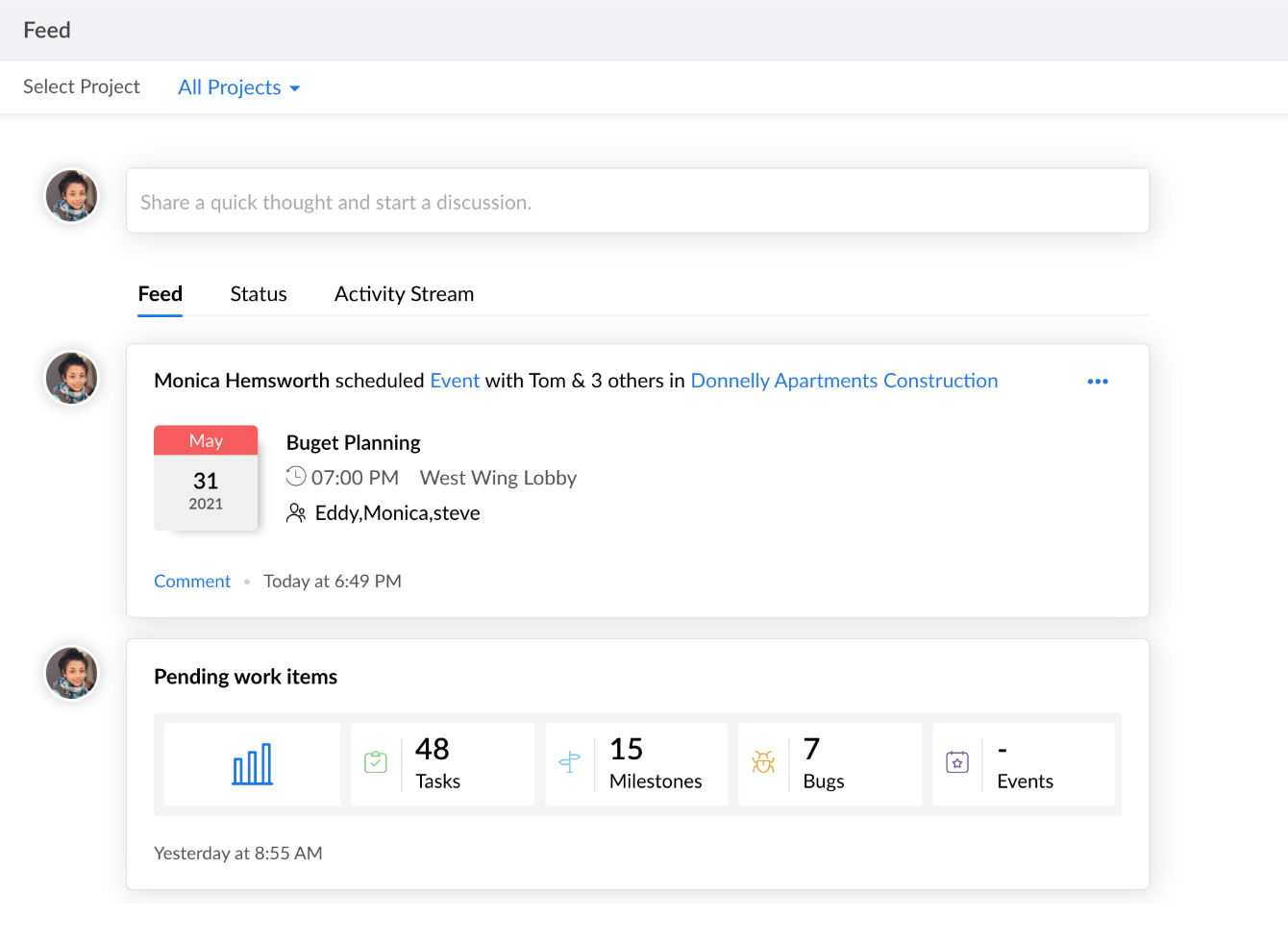Select the Milestones flag icon
The image size is (1288, 943).
[x=571, y=761]
